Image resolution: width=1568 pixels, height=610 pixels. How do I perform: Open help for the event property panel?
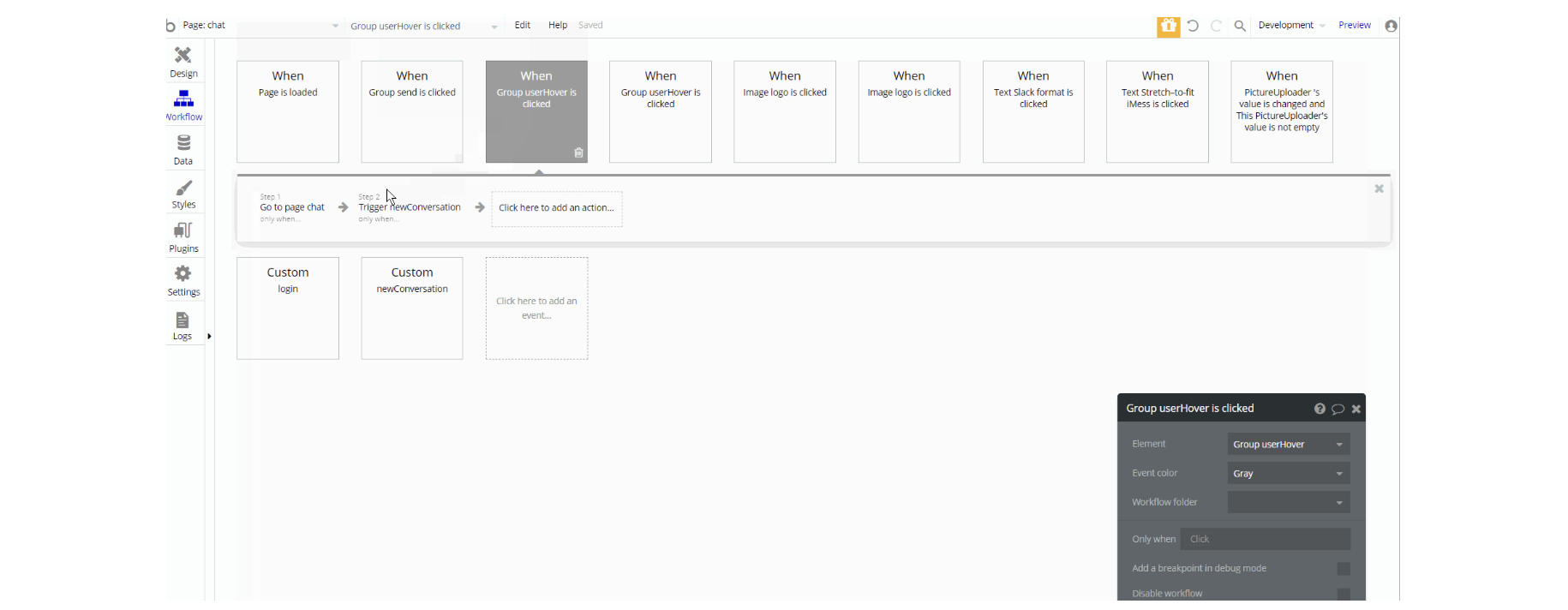click(x=1320, y=409)
